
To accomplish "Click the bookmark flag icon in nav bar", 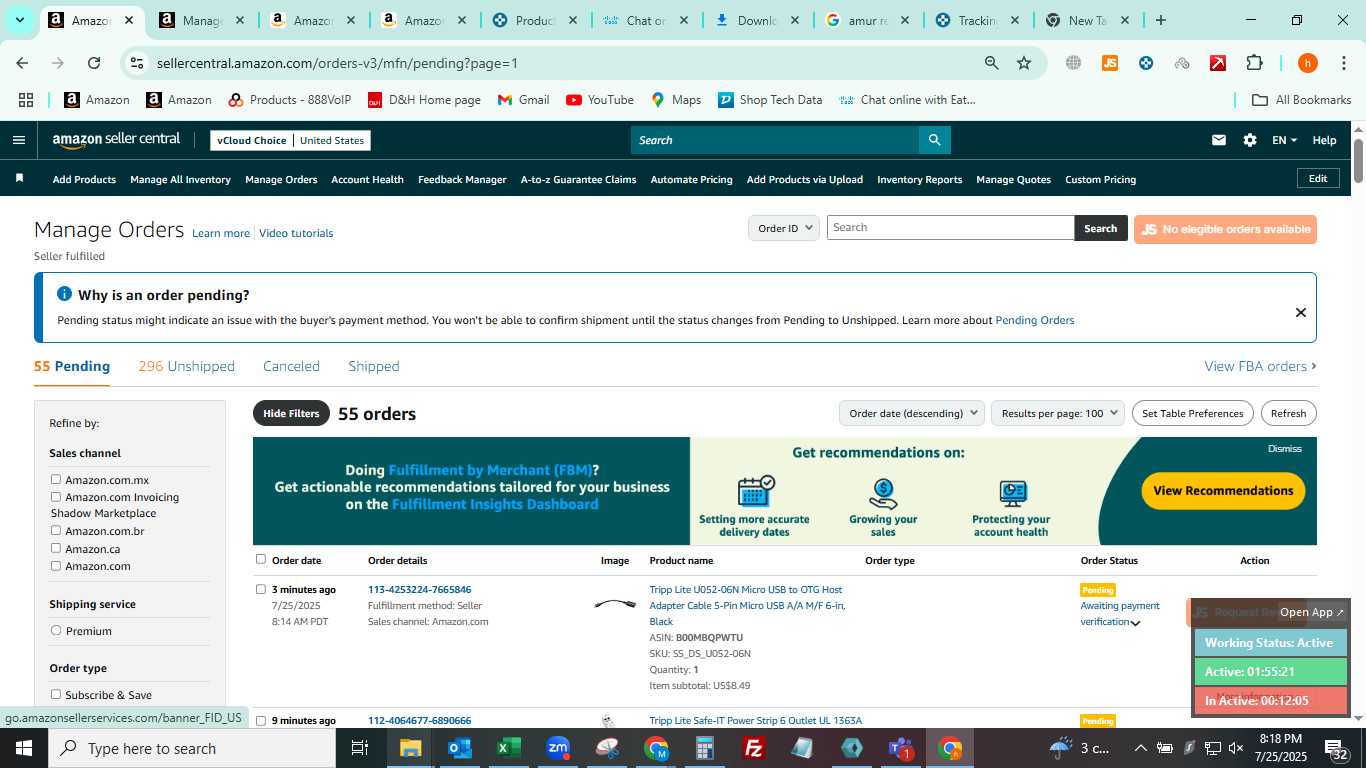I will (19, 178).
